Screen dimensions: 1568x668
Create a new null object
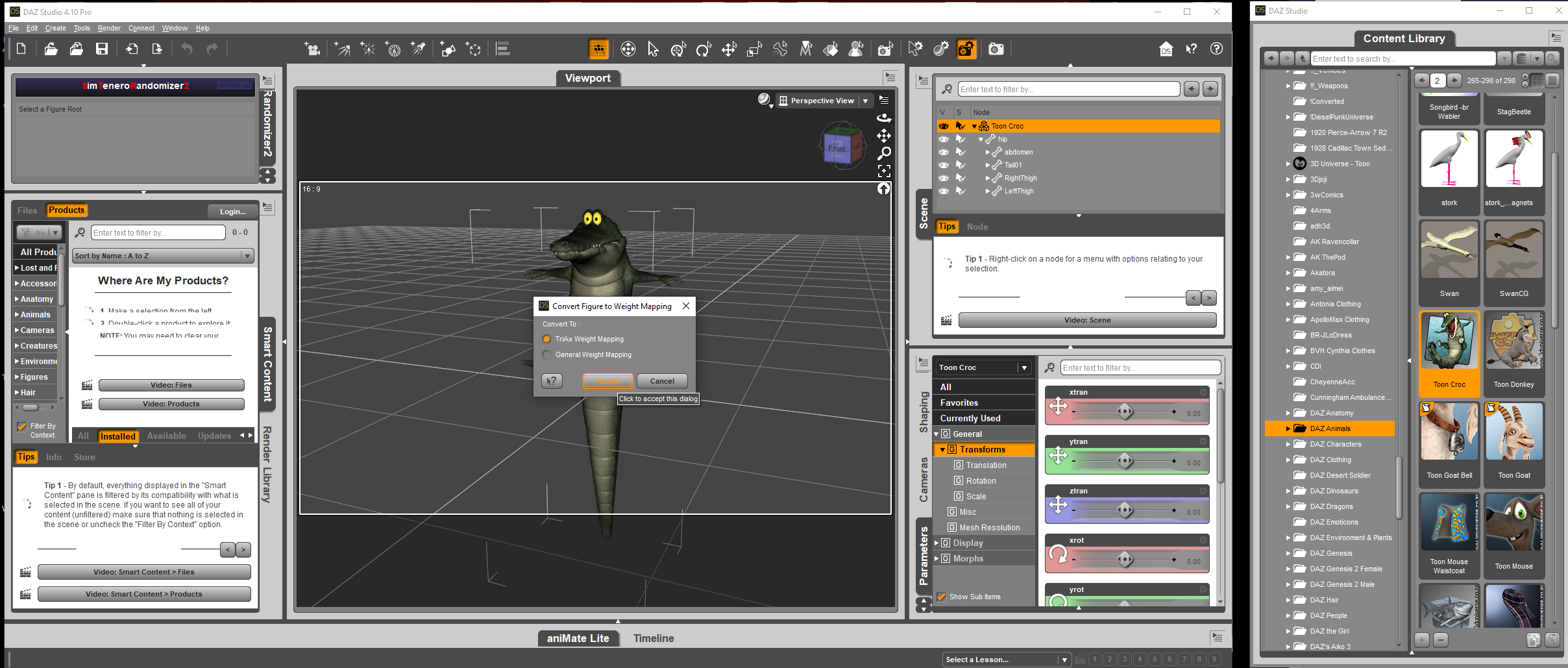[x=474, y=49]
